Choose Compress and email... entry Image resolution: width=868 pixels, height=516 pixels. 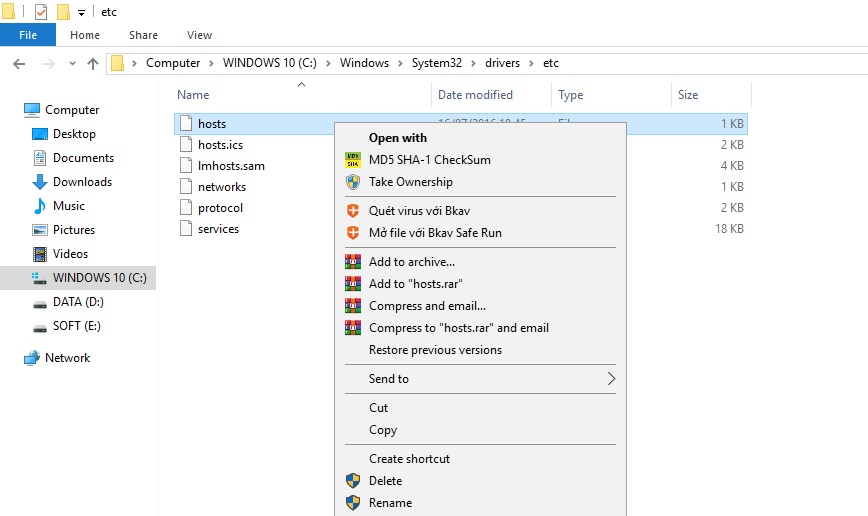(480, 306)
